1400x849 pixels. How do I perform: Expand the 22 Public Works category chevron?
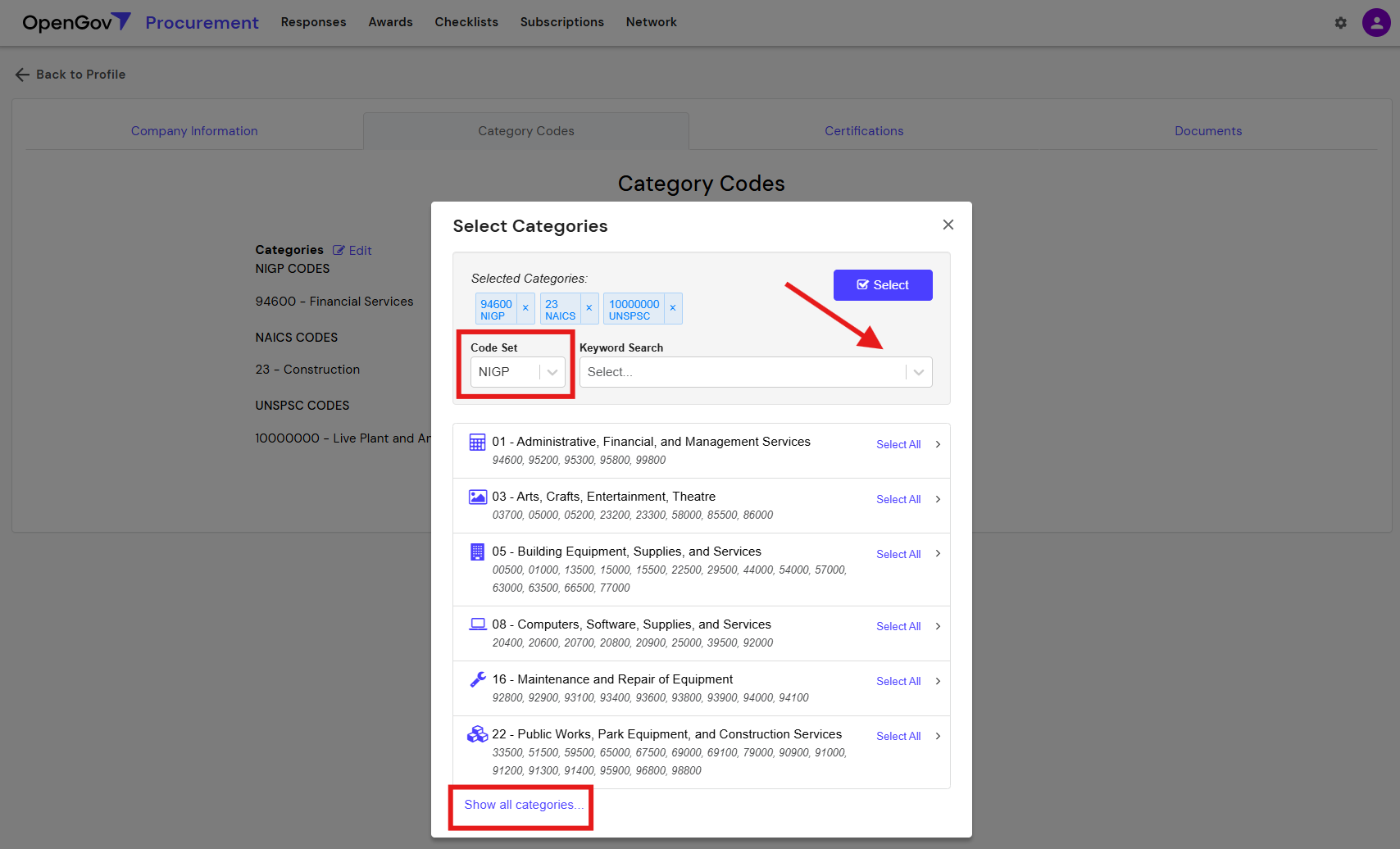click(938, 736)
